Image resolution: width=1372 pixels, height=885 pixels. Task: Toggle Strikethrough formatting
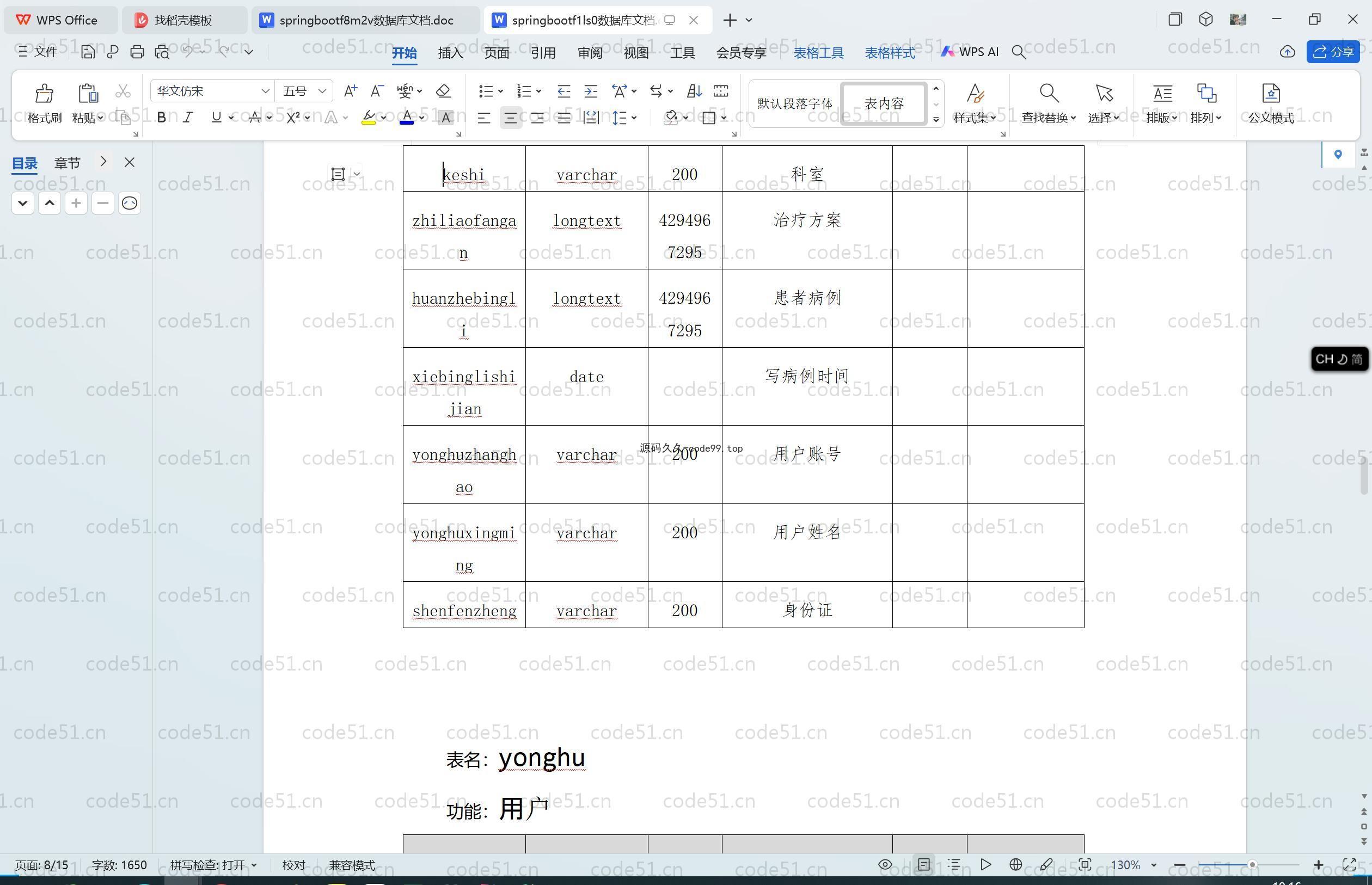[x=255, y=118]
